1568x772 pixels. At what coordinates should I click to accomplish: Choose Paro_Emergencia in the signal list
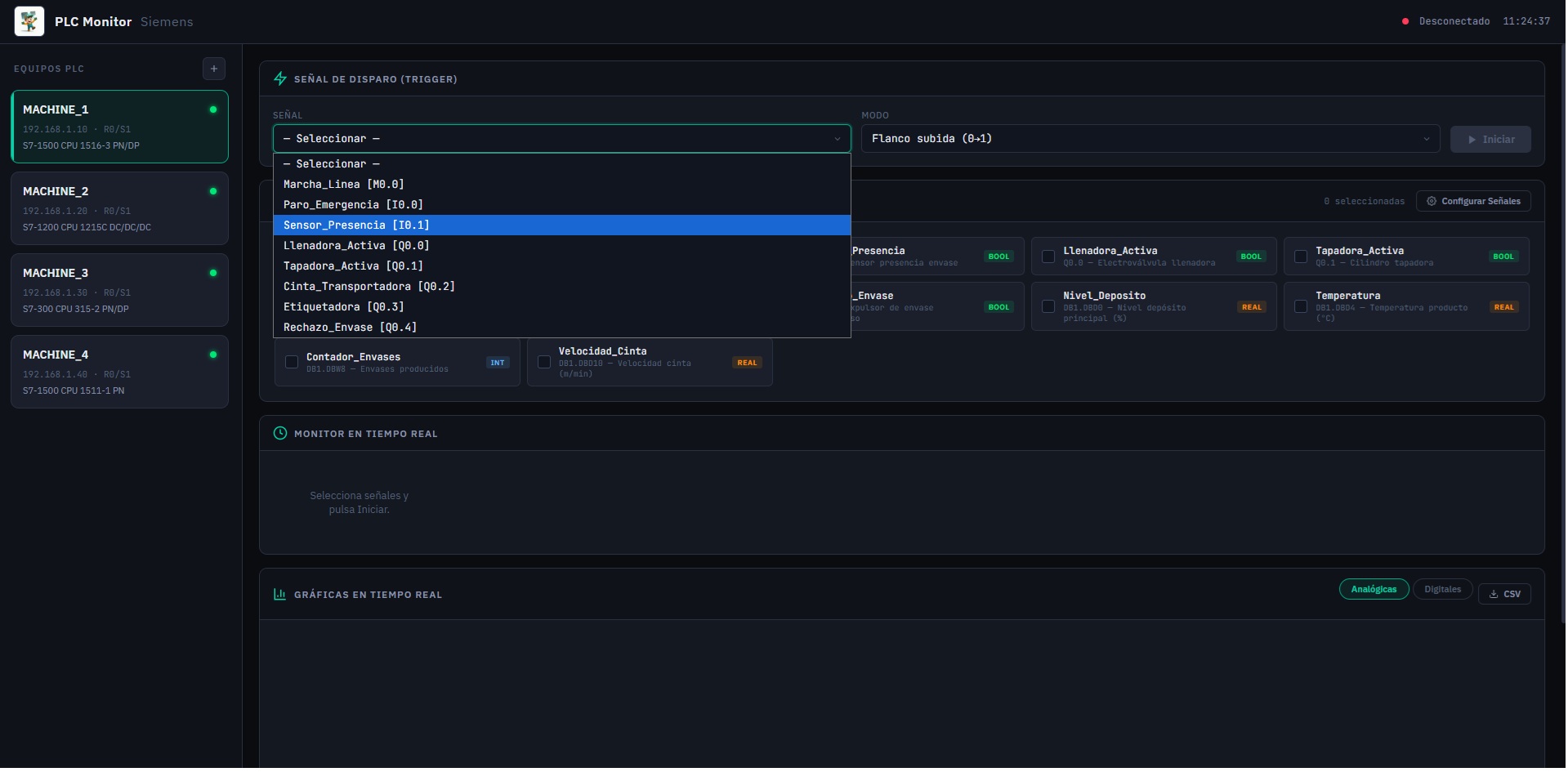coord(353,204)
